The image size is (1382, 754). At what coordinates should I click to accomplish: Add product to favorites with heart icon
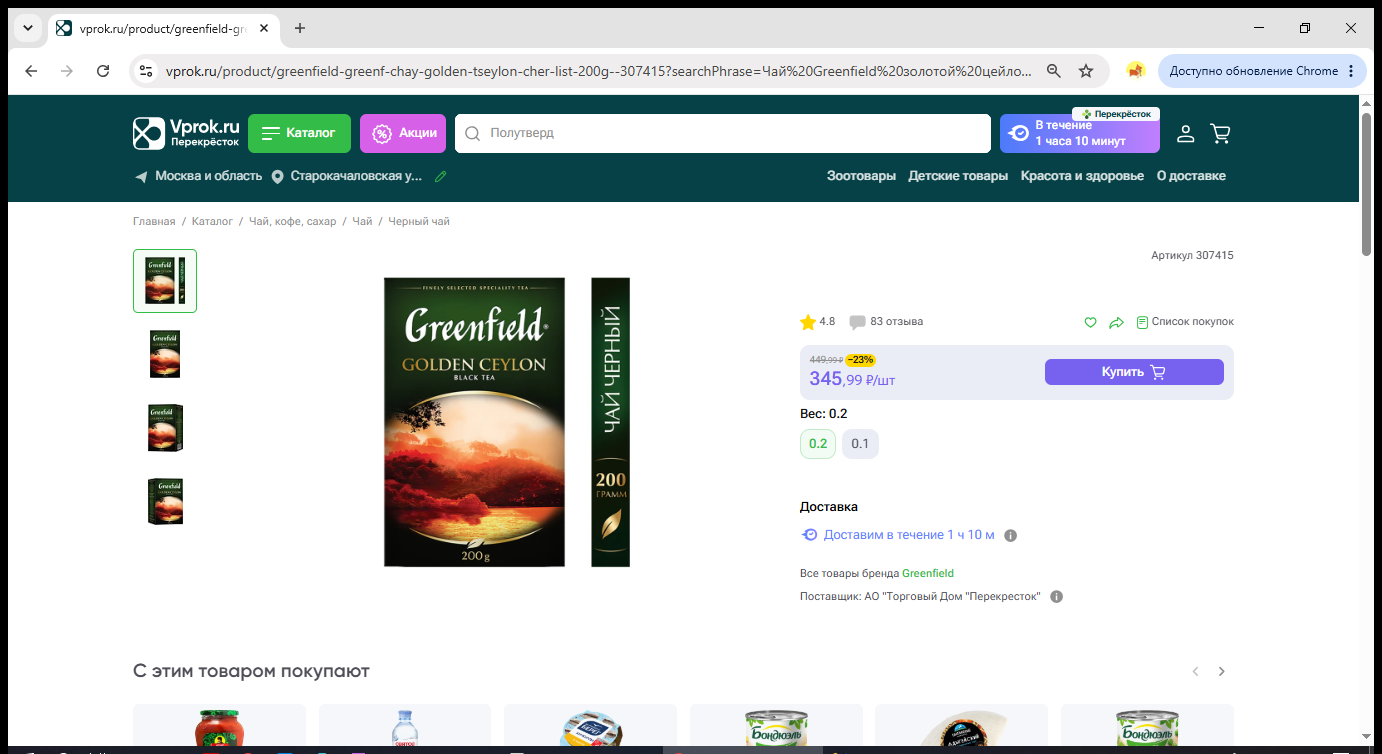(x=1091, y=322)
